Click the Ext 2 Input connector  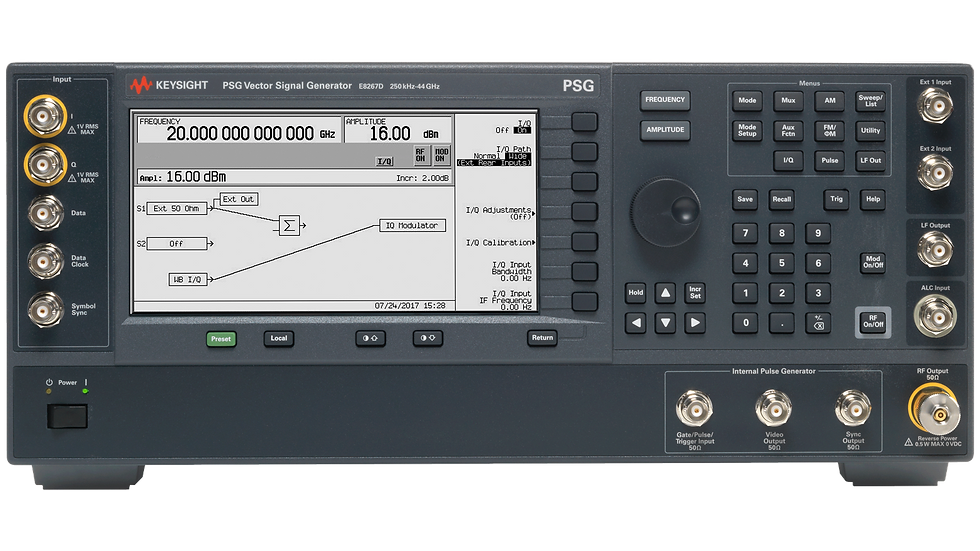(x=935, y=172)
